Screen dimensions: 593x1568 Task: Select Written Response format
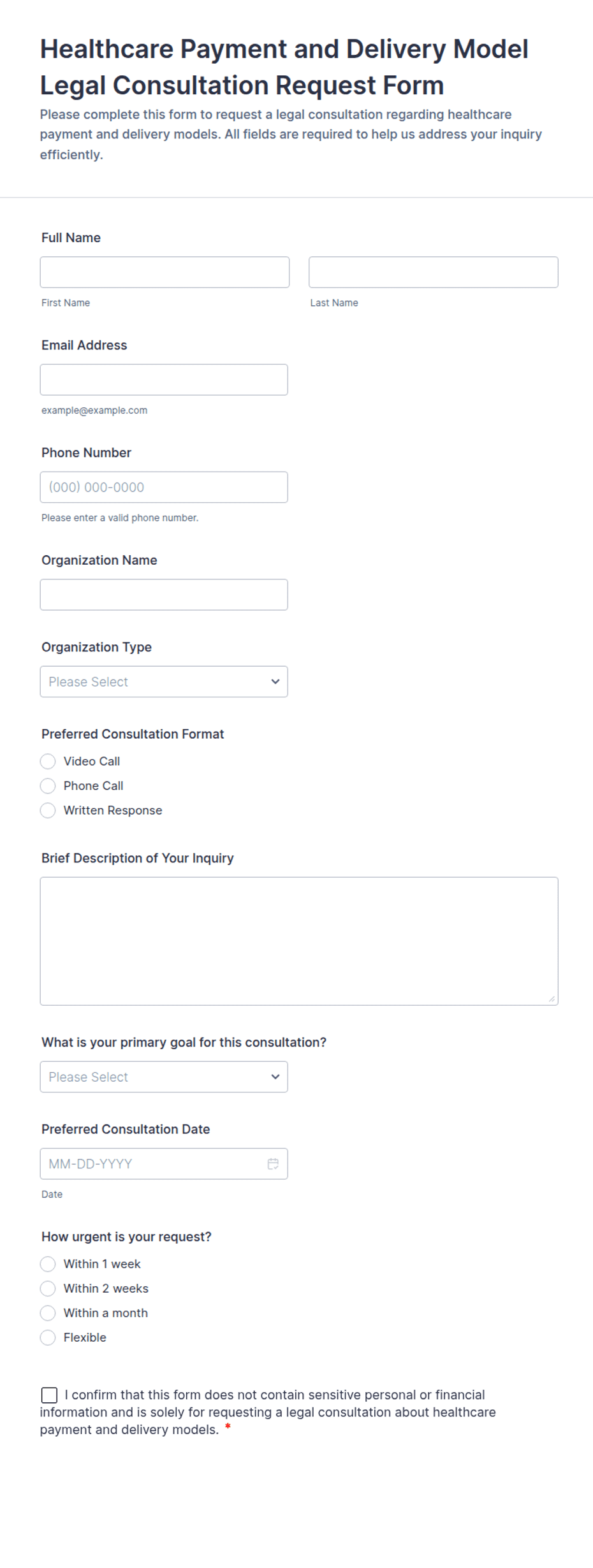pyautogui.click(x=48, y=810)
